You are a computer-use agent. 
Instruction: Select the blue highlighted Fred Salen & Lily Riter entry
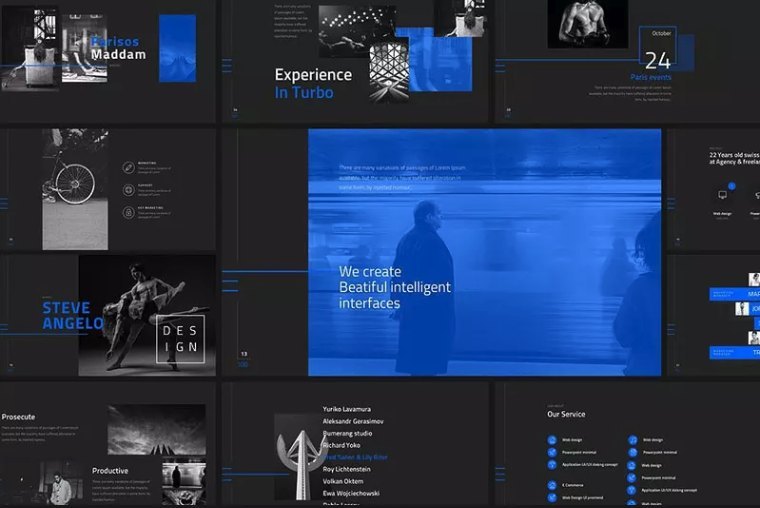tap(355, 457)
